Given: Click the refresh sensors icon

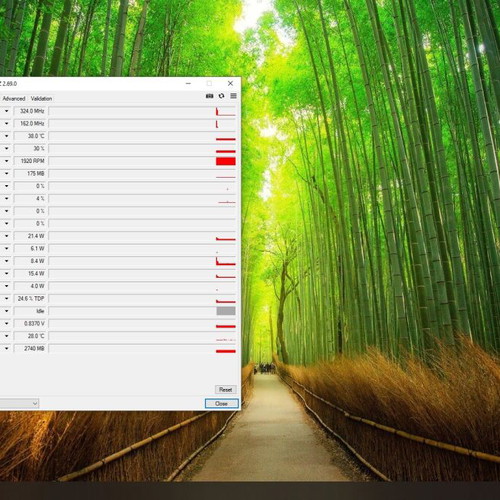Looking at the screenshot, I should click(x=221, y=96).
